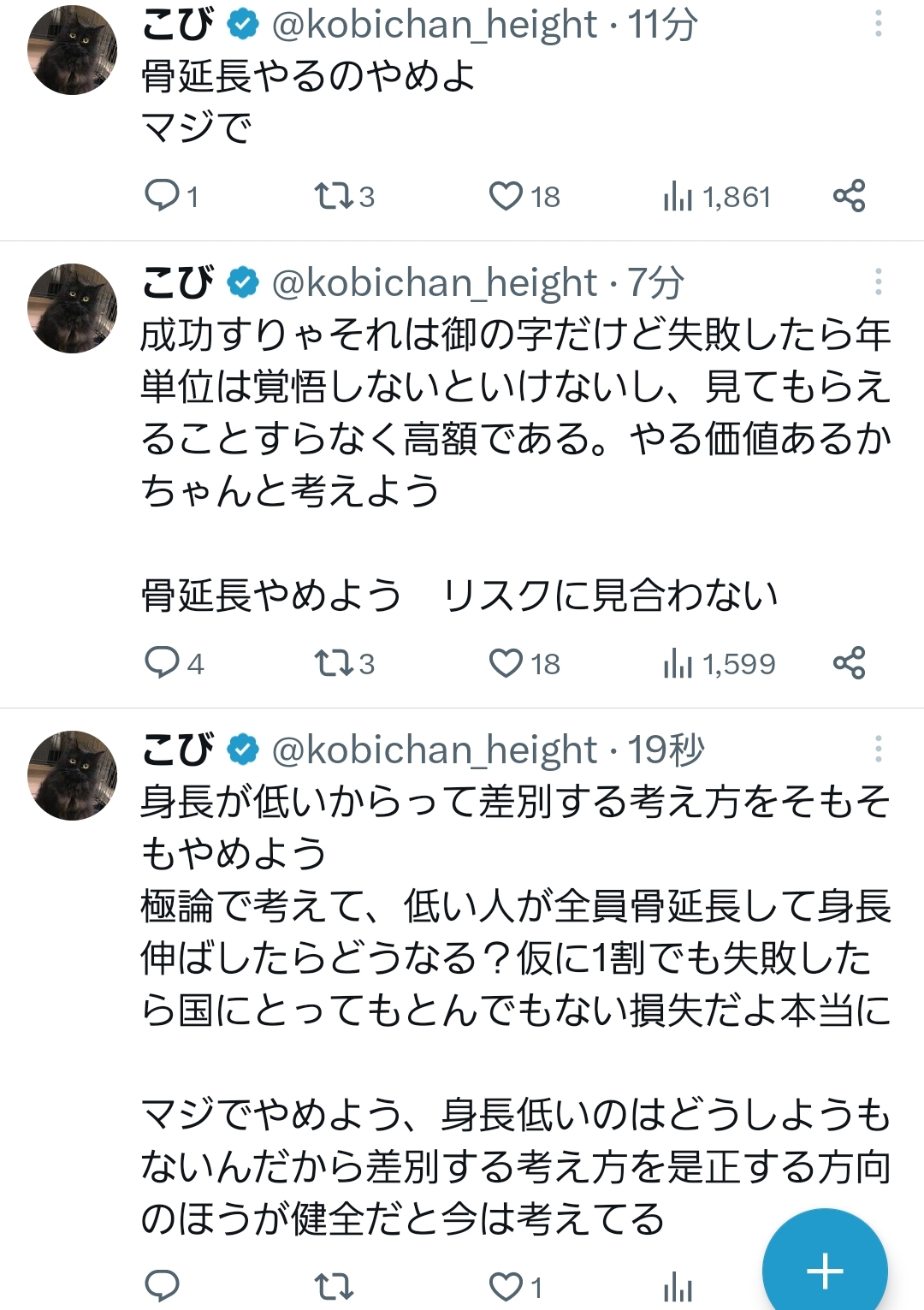Screen dimensions: 924x1310
Task: Compose a new tweet with plus button
Action: (x=825, y=1270)
